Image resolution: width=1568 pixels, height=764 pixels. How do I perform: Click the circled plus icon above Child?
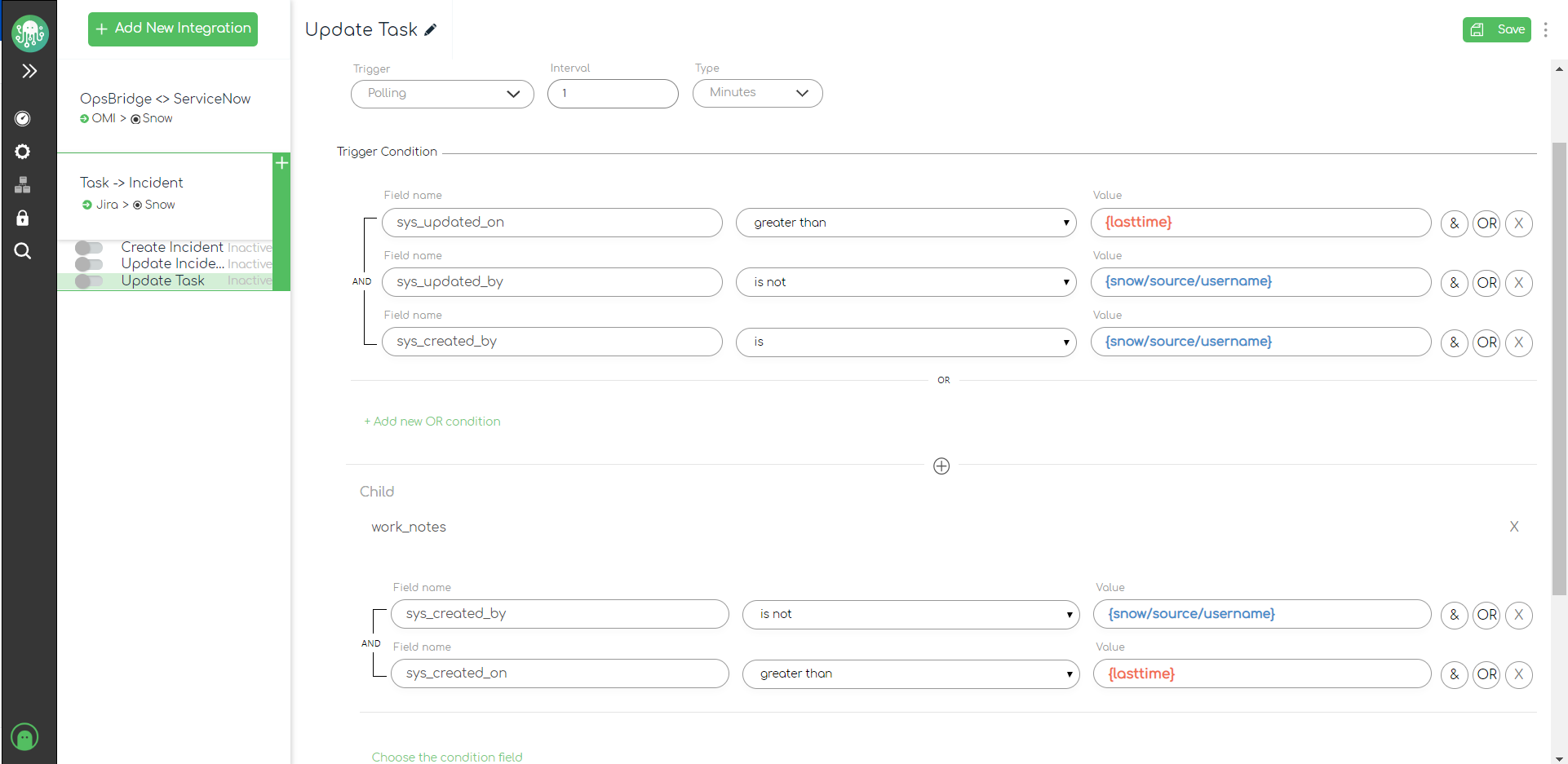click(941, 466)
